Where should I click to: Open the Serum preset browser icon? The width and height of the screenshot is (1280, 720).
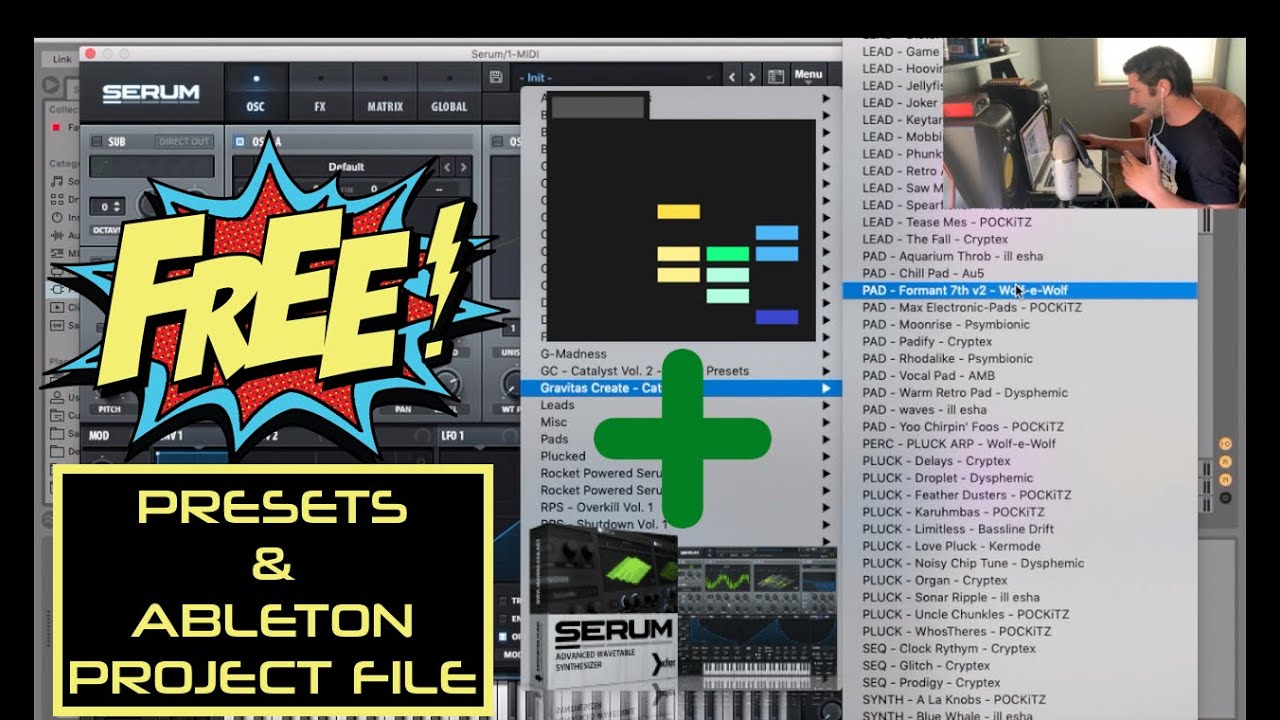[775, 77]
